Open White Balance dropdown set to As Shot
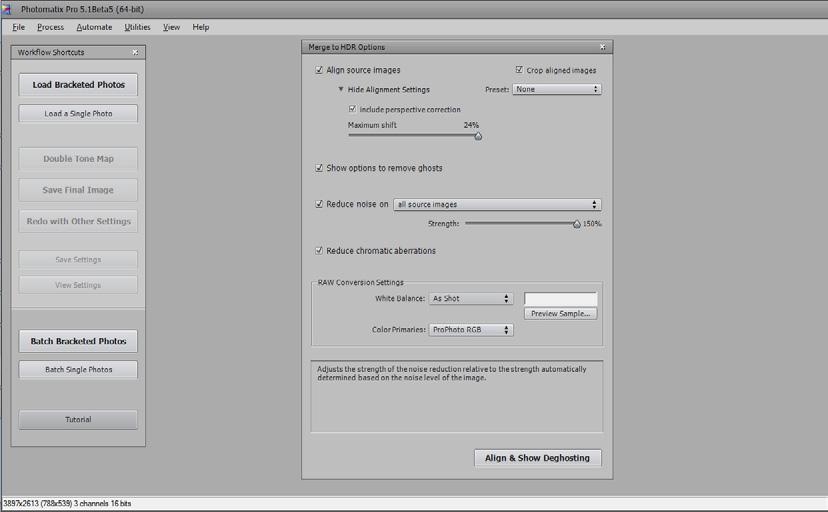This screenshot has height=512, width=828. (x=471, y=299)
